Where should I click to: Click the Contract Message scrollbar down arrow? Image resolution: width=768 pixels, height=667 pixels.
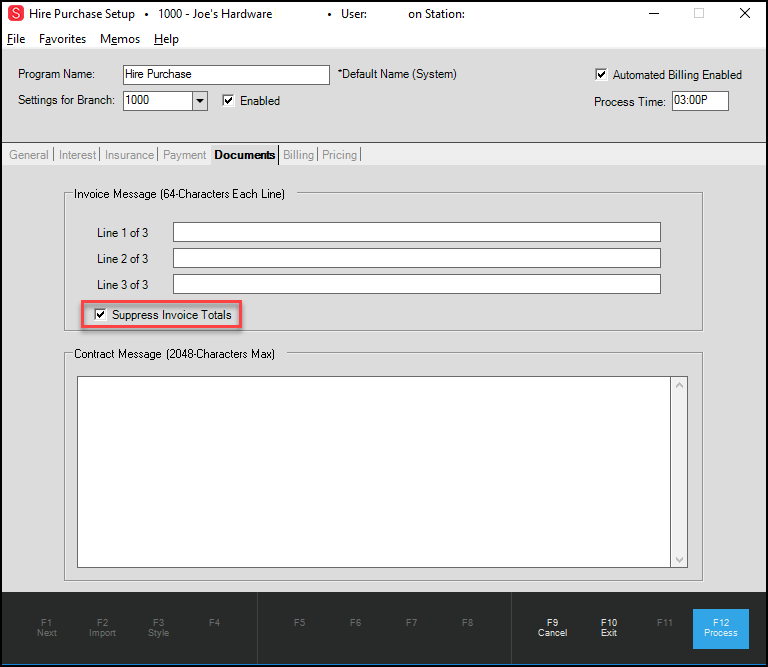[x=679, y=559]
